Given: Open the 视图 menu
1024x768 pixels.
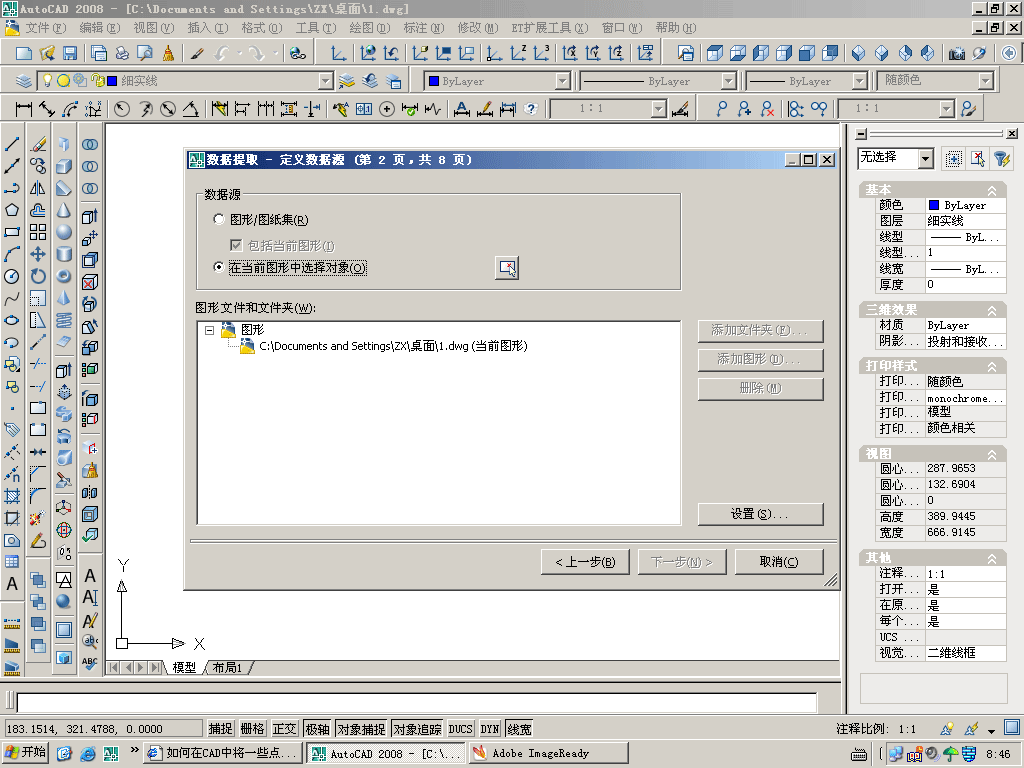Looking at the screenshot, I should pyautogui.click(x=153, y=28).
